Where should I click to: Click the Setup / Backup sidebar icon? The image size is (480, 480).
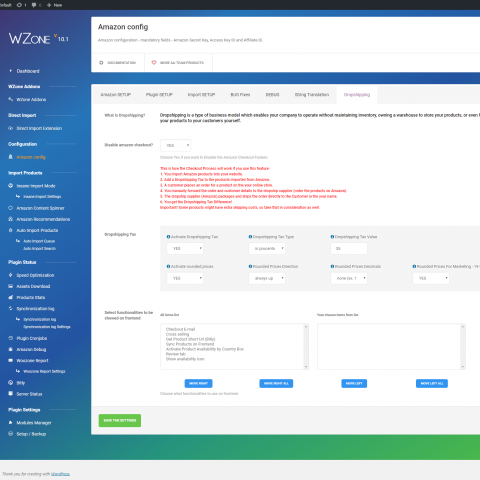10,434
